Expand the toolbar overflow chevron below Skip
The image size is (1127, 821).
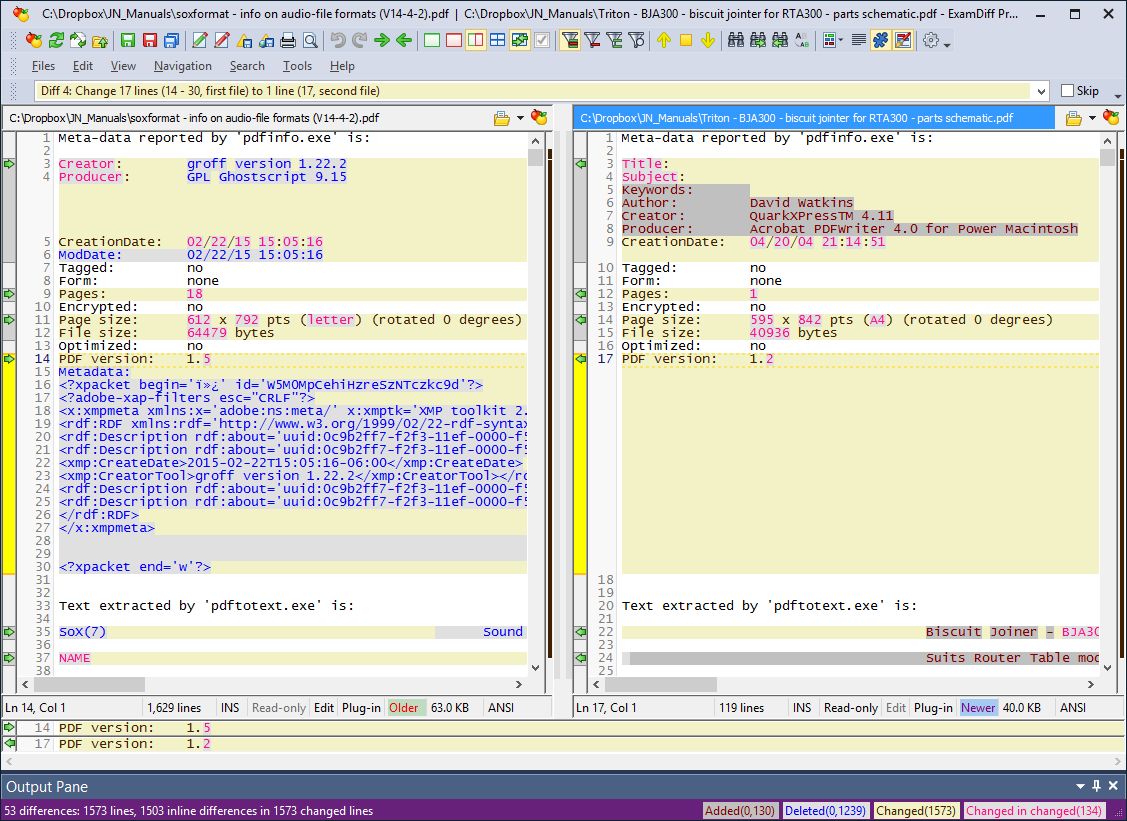(x=1118, y=96)
